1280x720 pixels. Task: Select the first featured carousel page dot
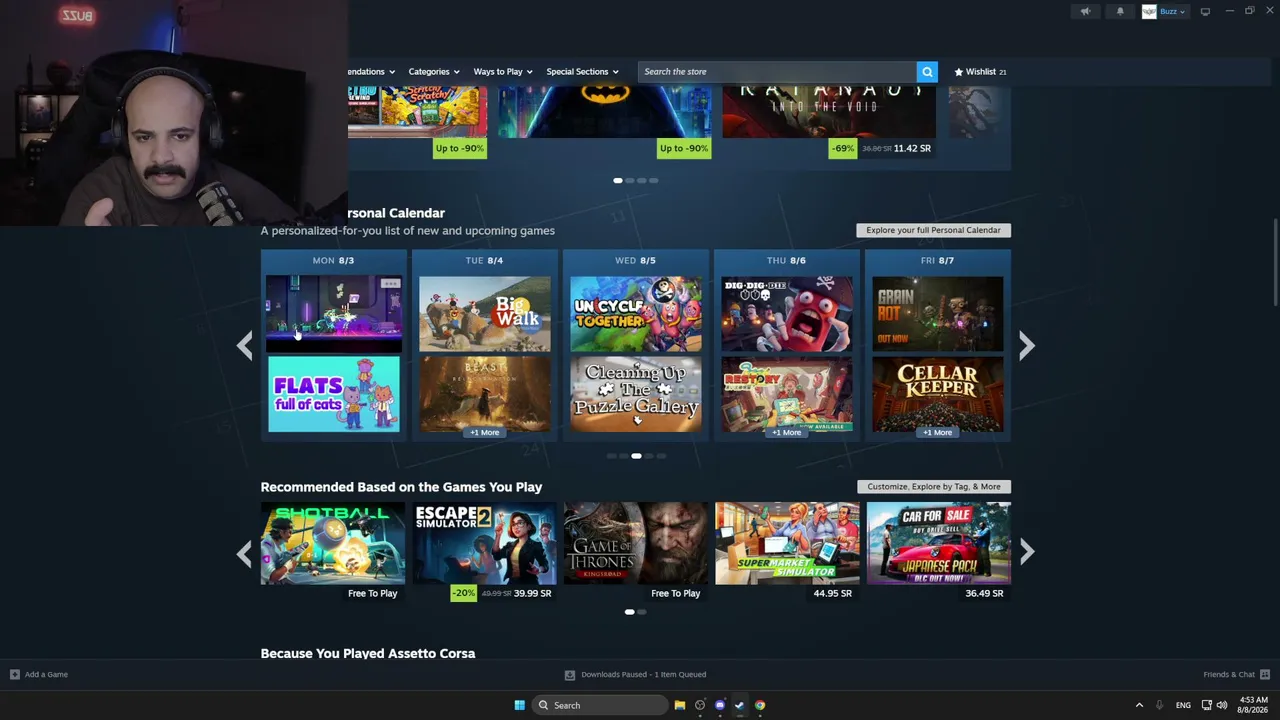tap(617, 181)
